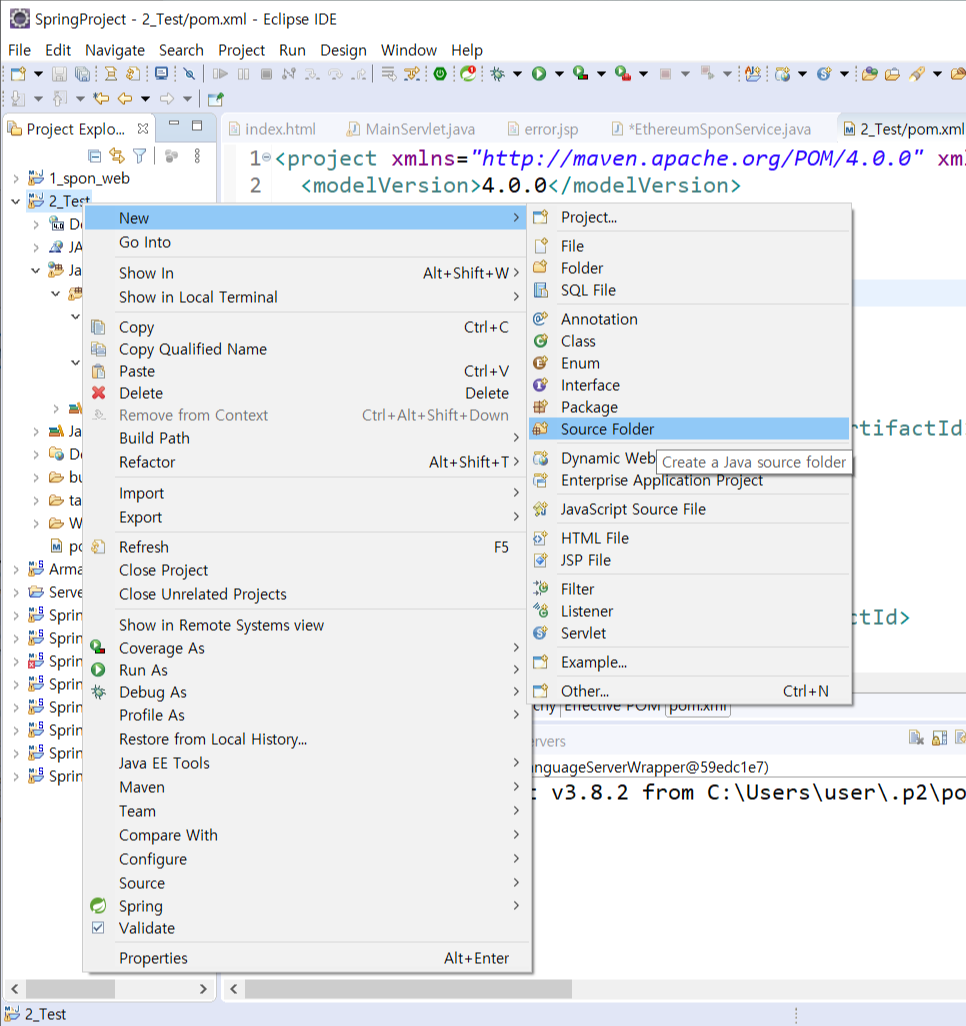Click Project... in New submenu
The image size is (966, 1026).
tap(689, 217)
